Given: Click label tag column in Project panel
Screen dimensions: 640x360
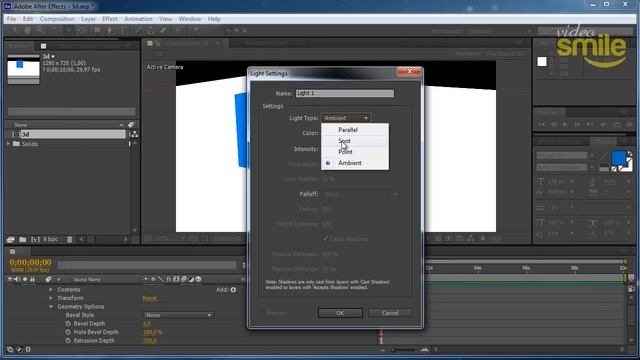Looking at the screenshot, I should pos(131,125).
